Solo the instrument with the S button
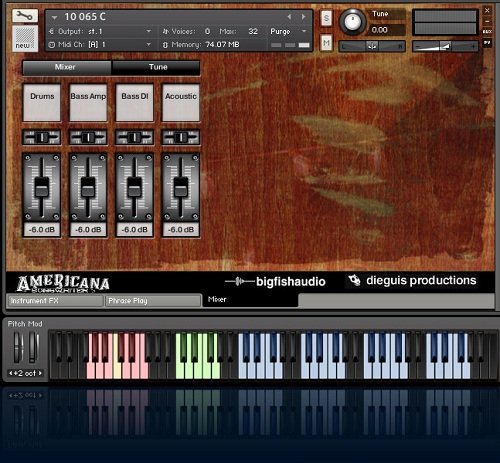The height and width of the screenshot is (463, 500). point(326,18)
